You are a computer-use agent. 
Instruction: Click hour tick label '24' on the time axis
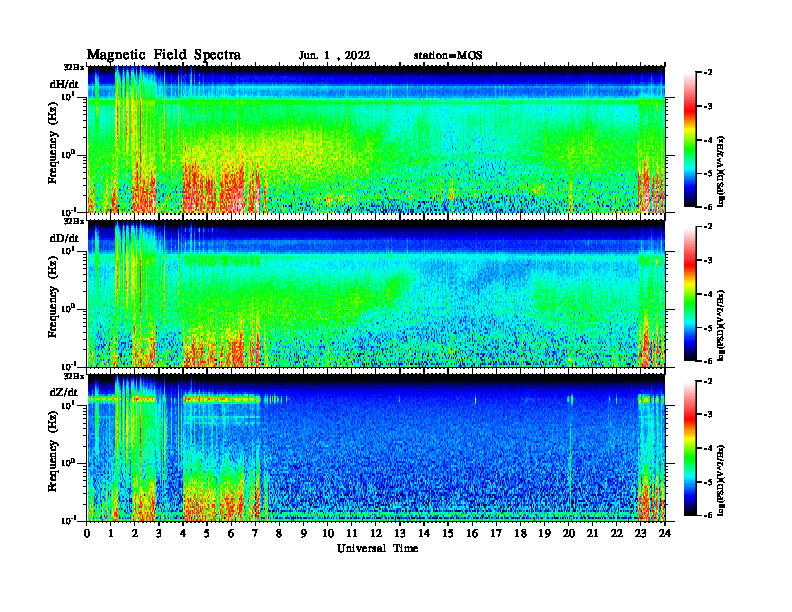tap(665, 533)
